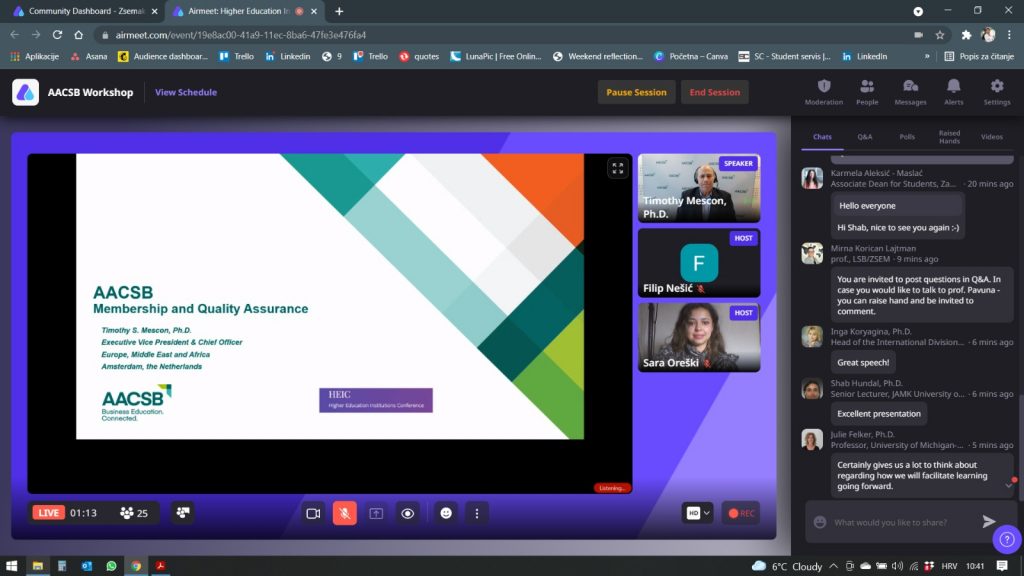This screenshot has width=1024, height=576.
Task: Open Početna – Canva bookmark
Action: (691, 56)
